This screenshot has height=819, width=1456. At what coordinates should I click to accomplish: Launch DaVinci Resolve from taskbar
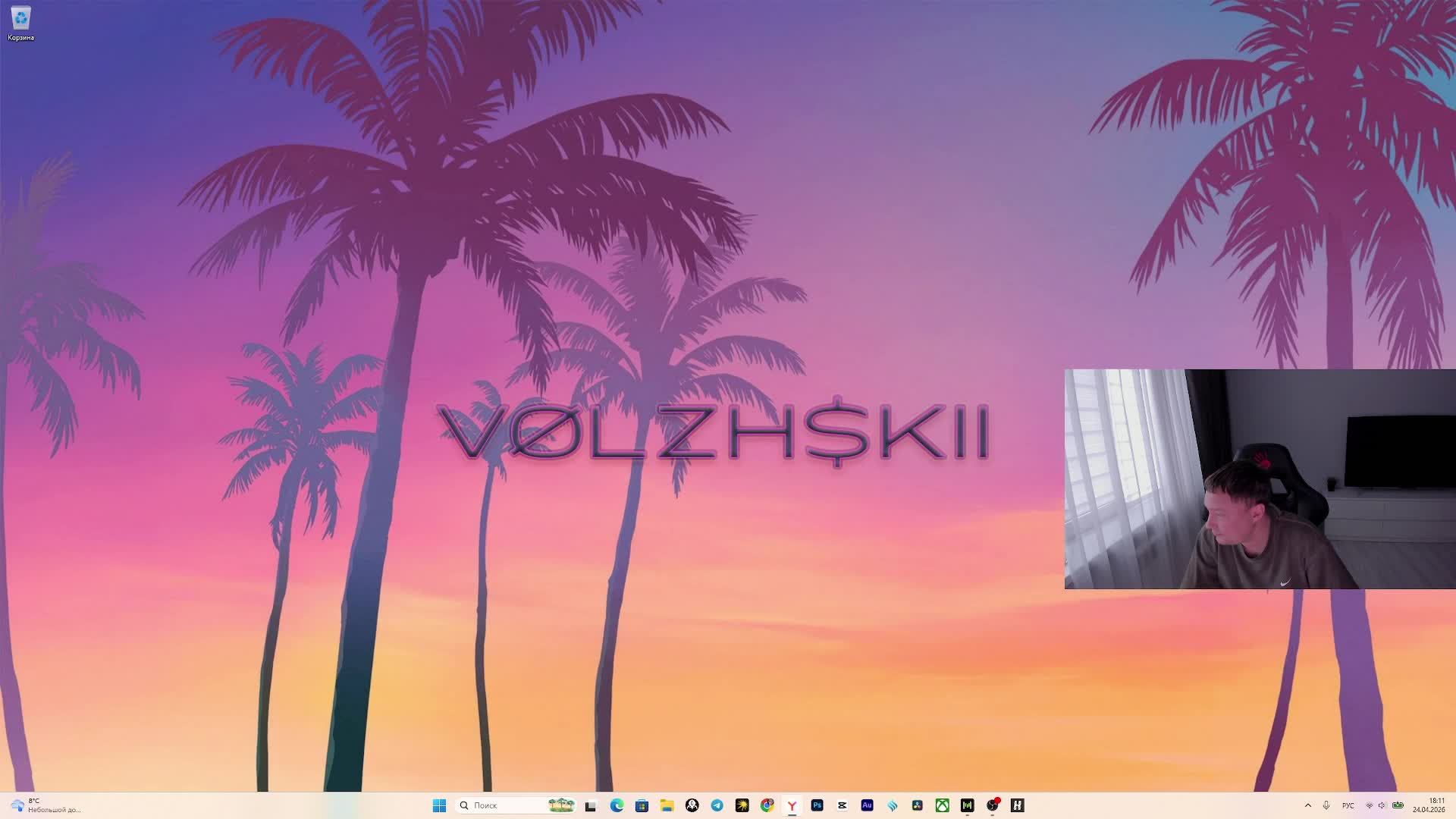click(917, 805)
